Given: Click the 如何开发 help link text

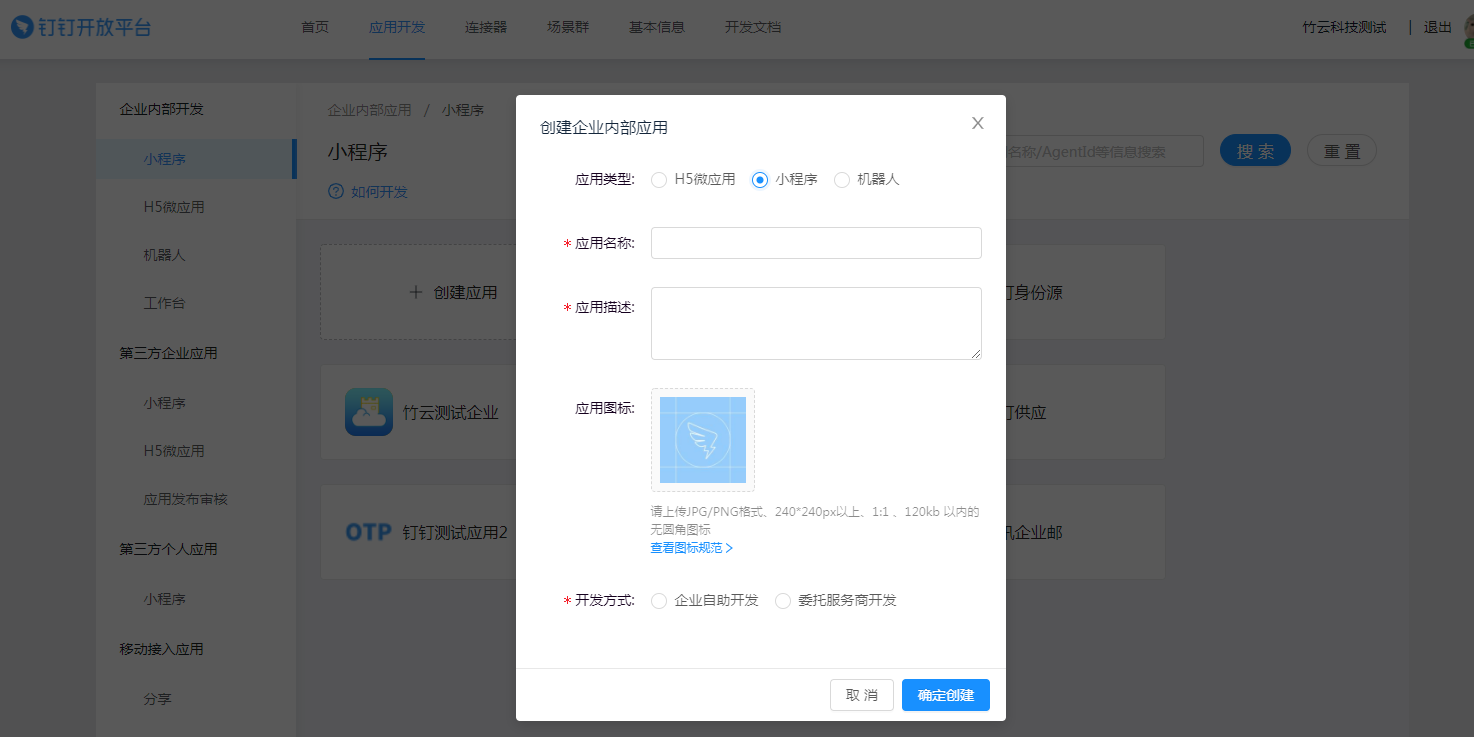Looking at the screenshot, I should pyautogui.click(x=379, y=191).
